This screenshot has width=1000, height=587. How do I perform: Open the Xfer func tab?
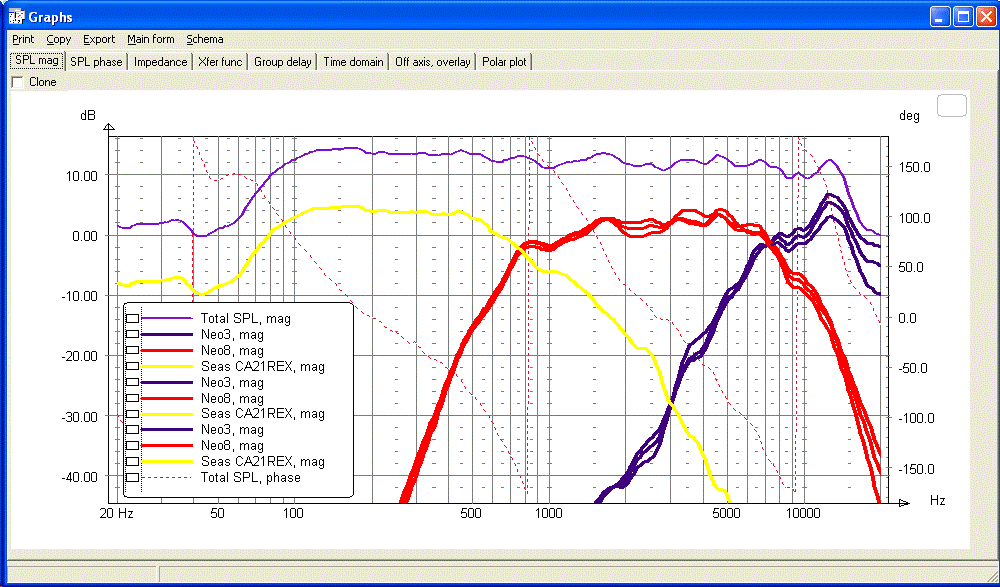(220, 62)
